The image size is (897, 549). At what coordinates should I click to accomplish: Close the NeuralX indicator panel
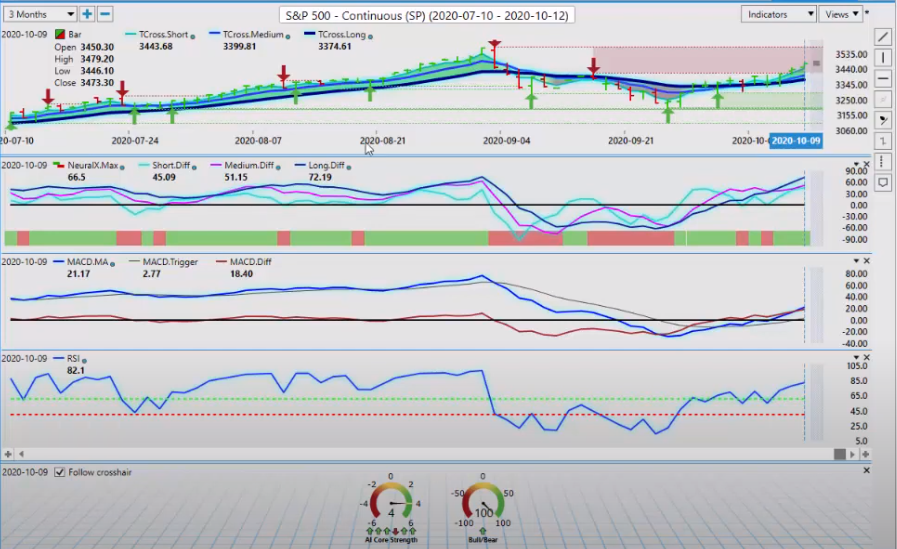[x=866, y=164]
